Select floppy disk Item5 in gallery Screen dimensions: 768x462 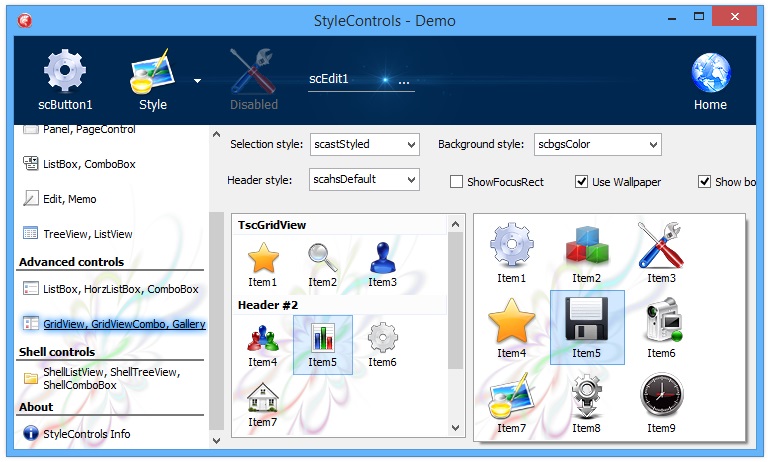587,327
